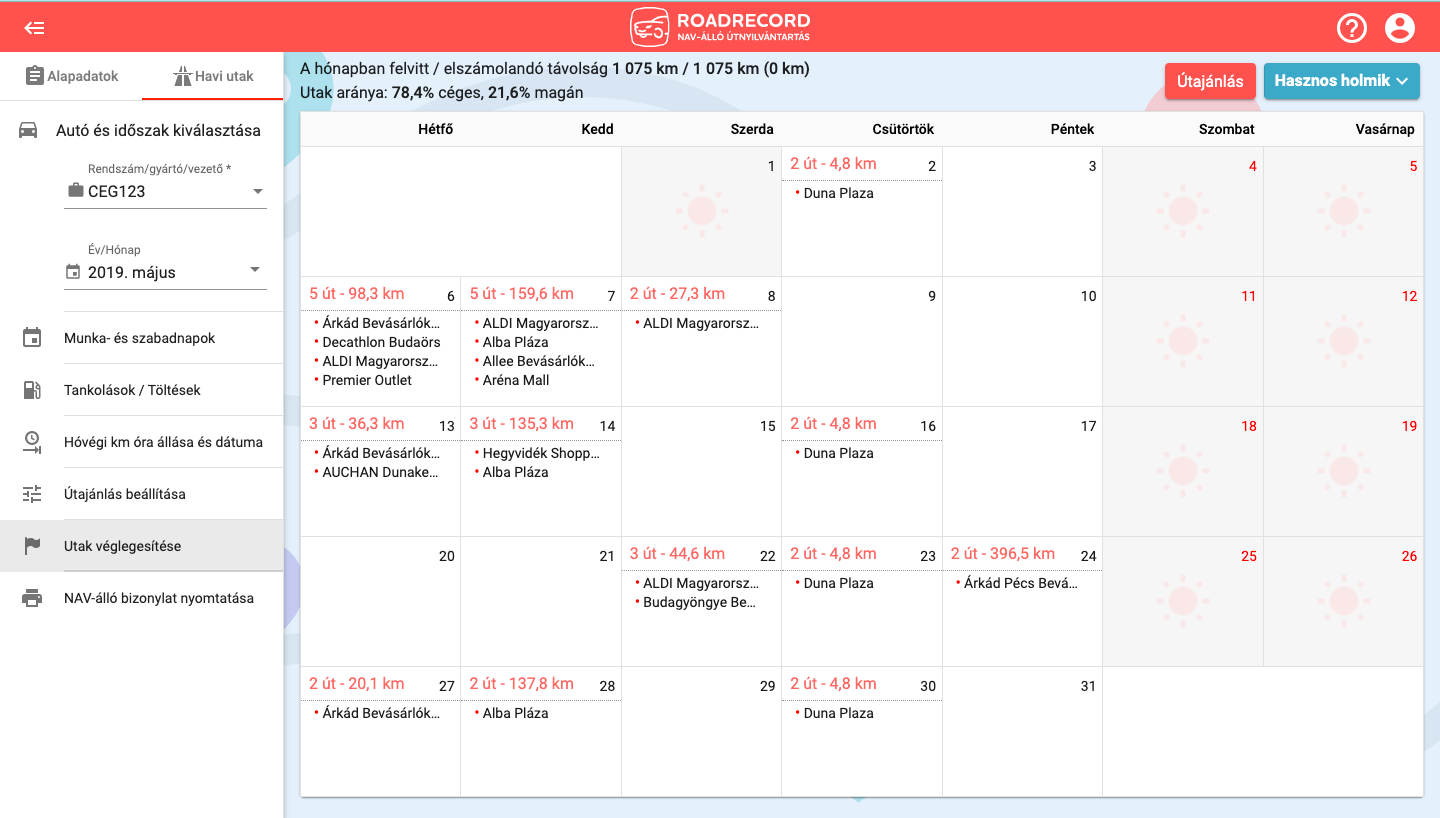Open day 8 summary 2 út - 27,3 km
1440x818 pixels.
click(677, 294)
